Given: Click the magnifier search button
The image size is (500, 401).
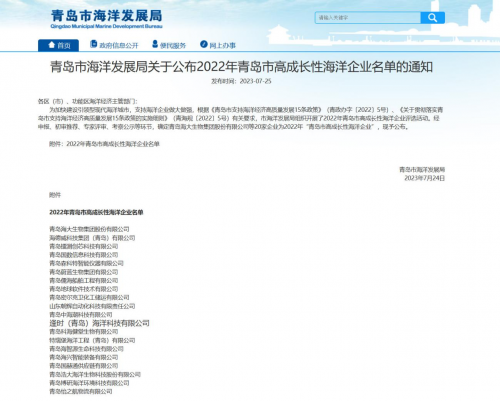Looking at the screenshot, I should tap(432, 18).
